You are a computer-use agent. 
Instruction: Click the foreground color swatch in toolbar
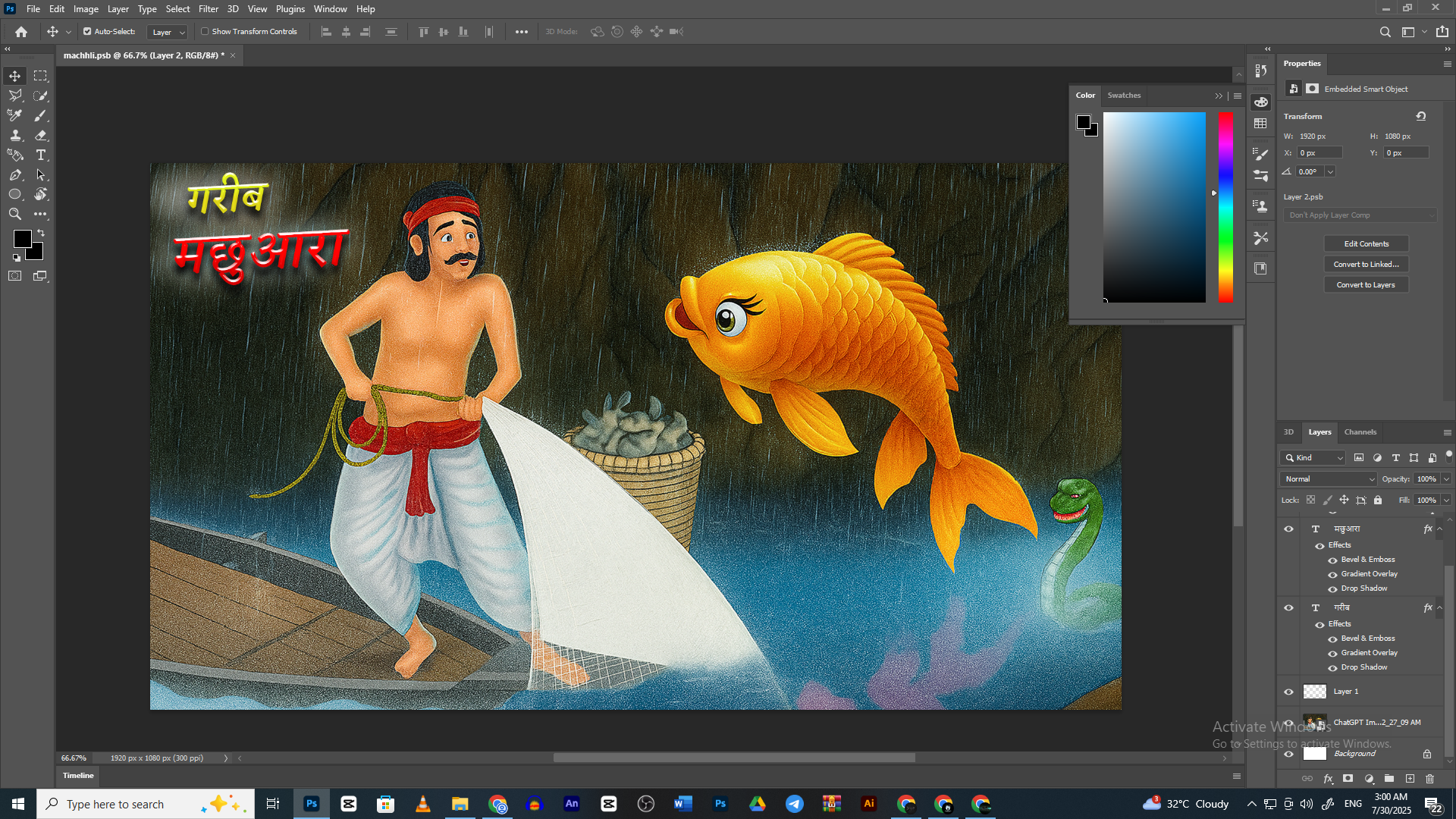click(22, 239)
